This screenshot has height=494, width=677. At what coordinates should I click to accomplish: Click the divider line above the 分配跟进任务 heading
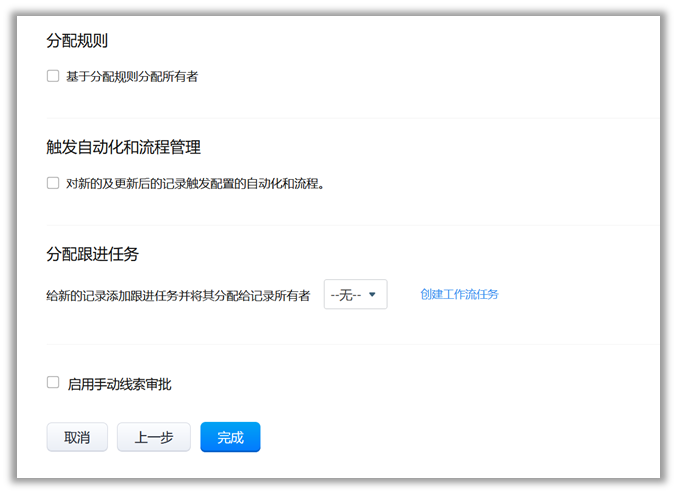(350, 225)
